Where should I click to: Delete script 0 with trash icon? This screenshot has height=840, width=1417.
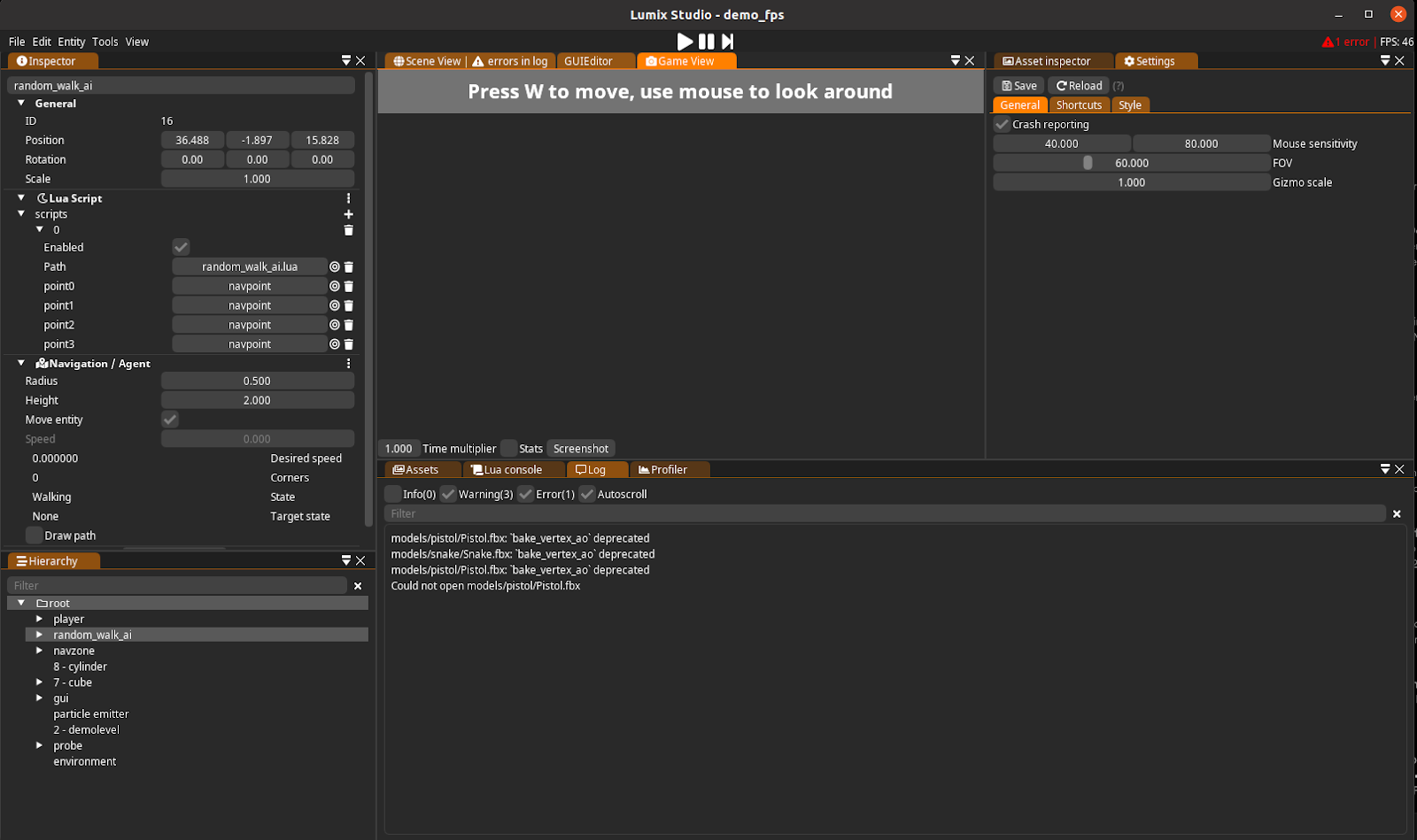348,230
